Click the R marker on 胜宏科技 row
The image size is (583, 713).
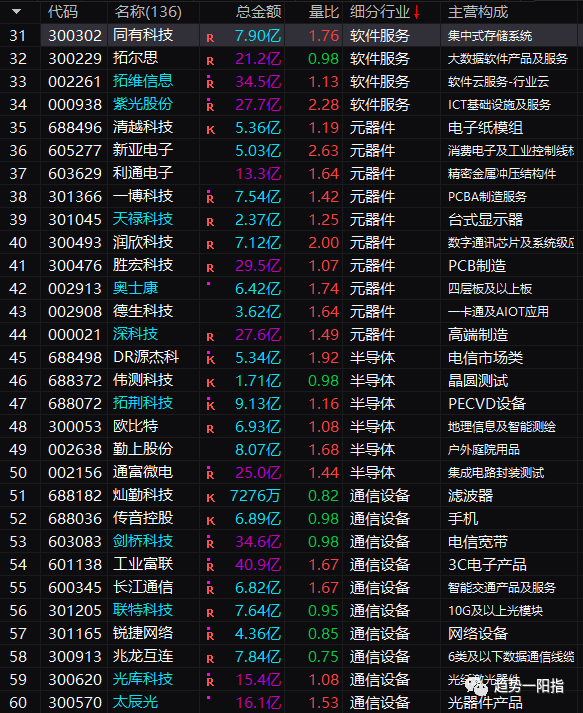click(210, 268)
